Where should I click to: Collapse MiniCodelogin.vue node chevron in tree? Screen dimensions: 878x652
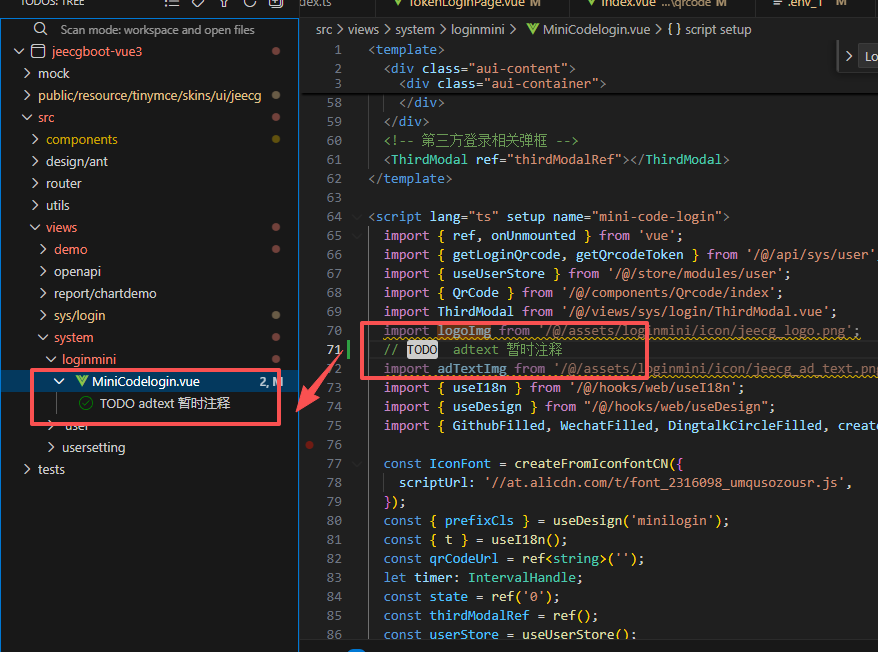click(59, 381)
